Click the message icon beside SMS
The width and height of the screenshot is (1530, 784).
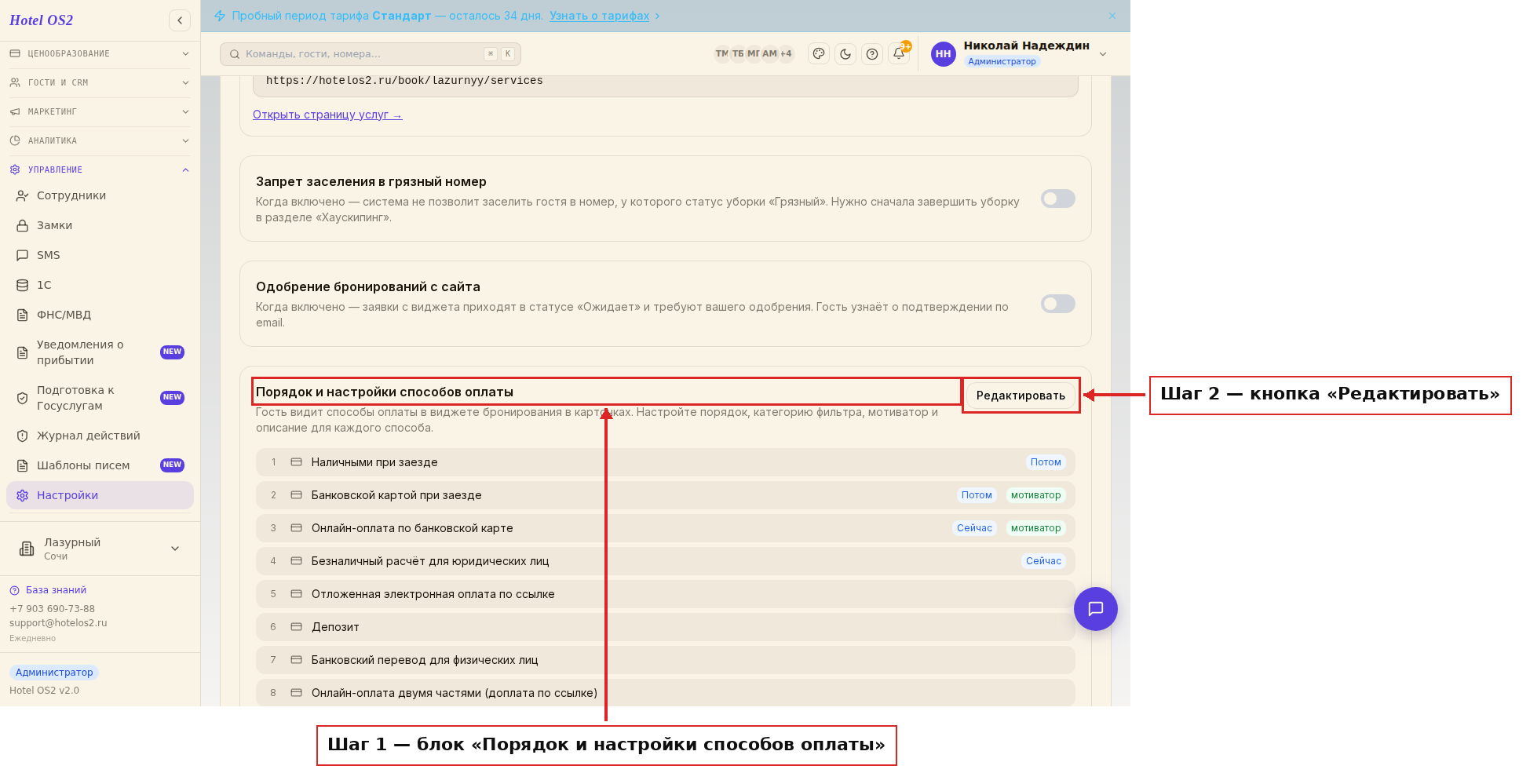[23, 256]
